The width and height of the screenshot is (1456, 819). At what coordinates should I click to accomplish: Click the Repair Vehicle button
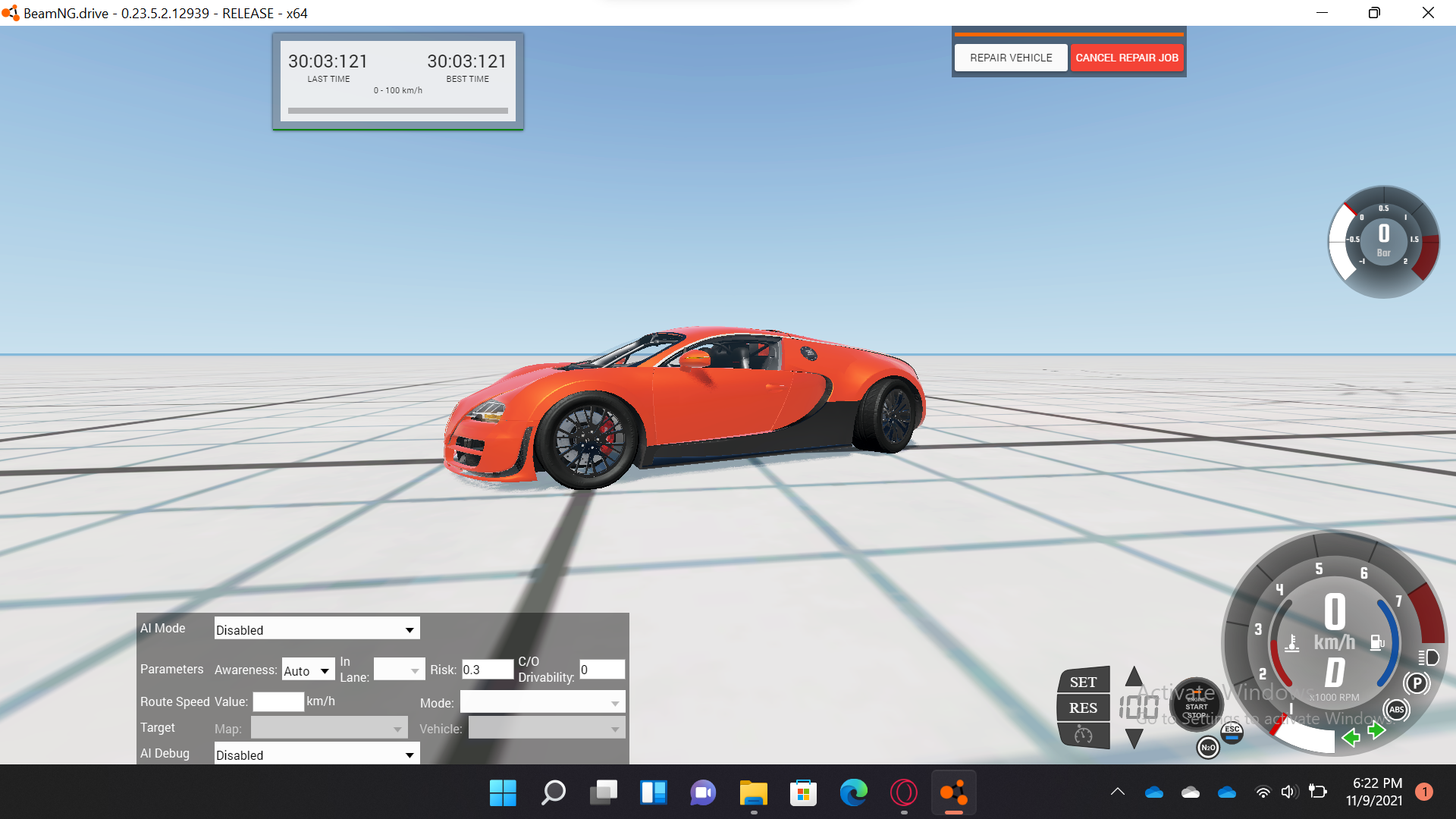(x=1011, y=58)
